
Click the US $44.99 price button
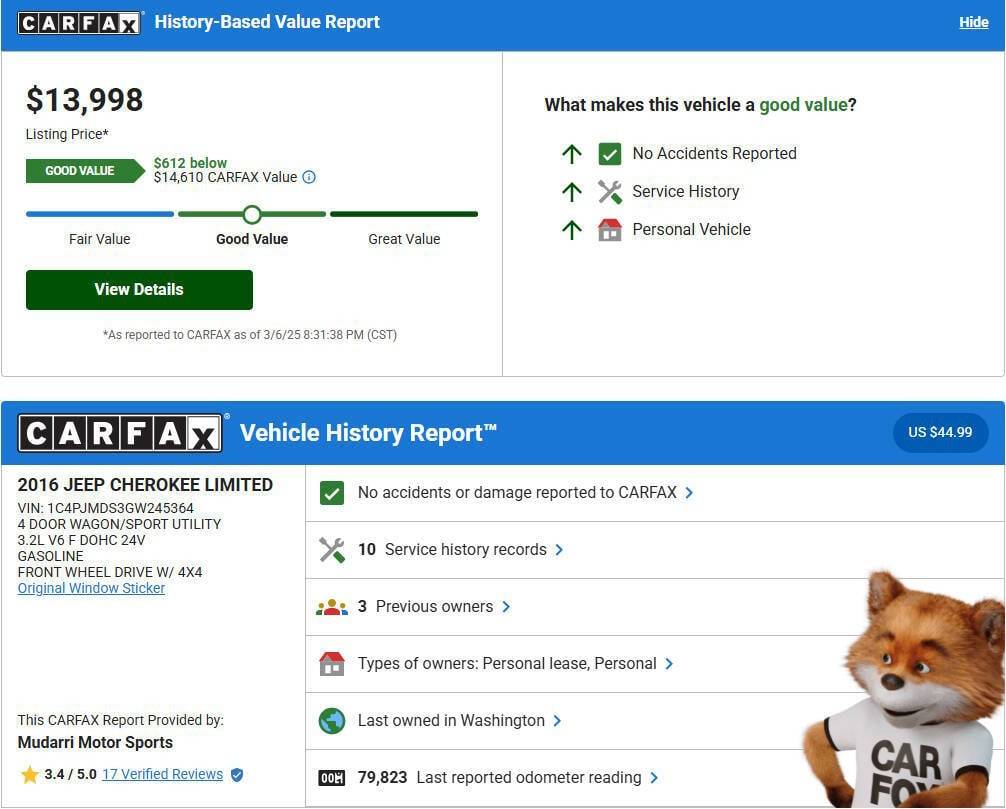coord(940,432)
